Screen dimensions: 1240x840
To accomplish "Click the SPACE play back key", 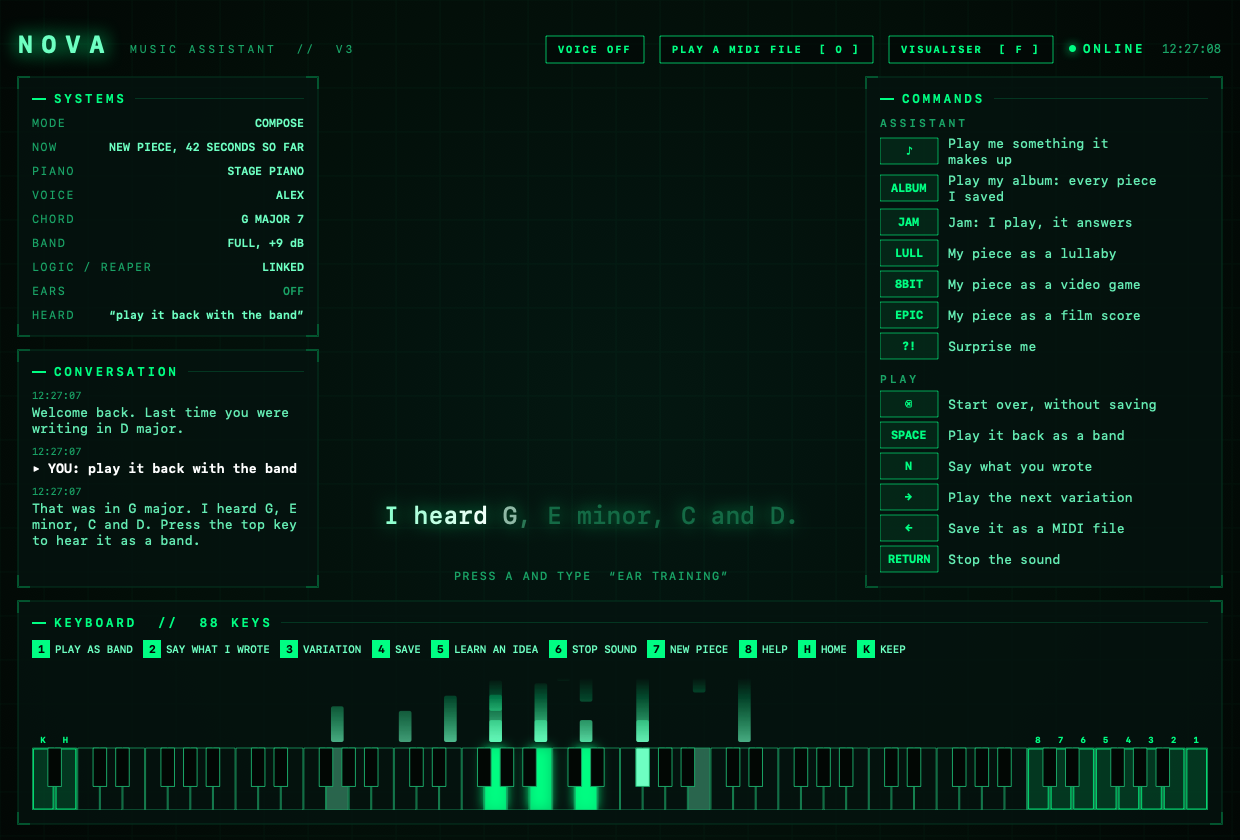I will [x=909, y=435].
